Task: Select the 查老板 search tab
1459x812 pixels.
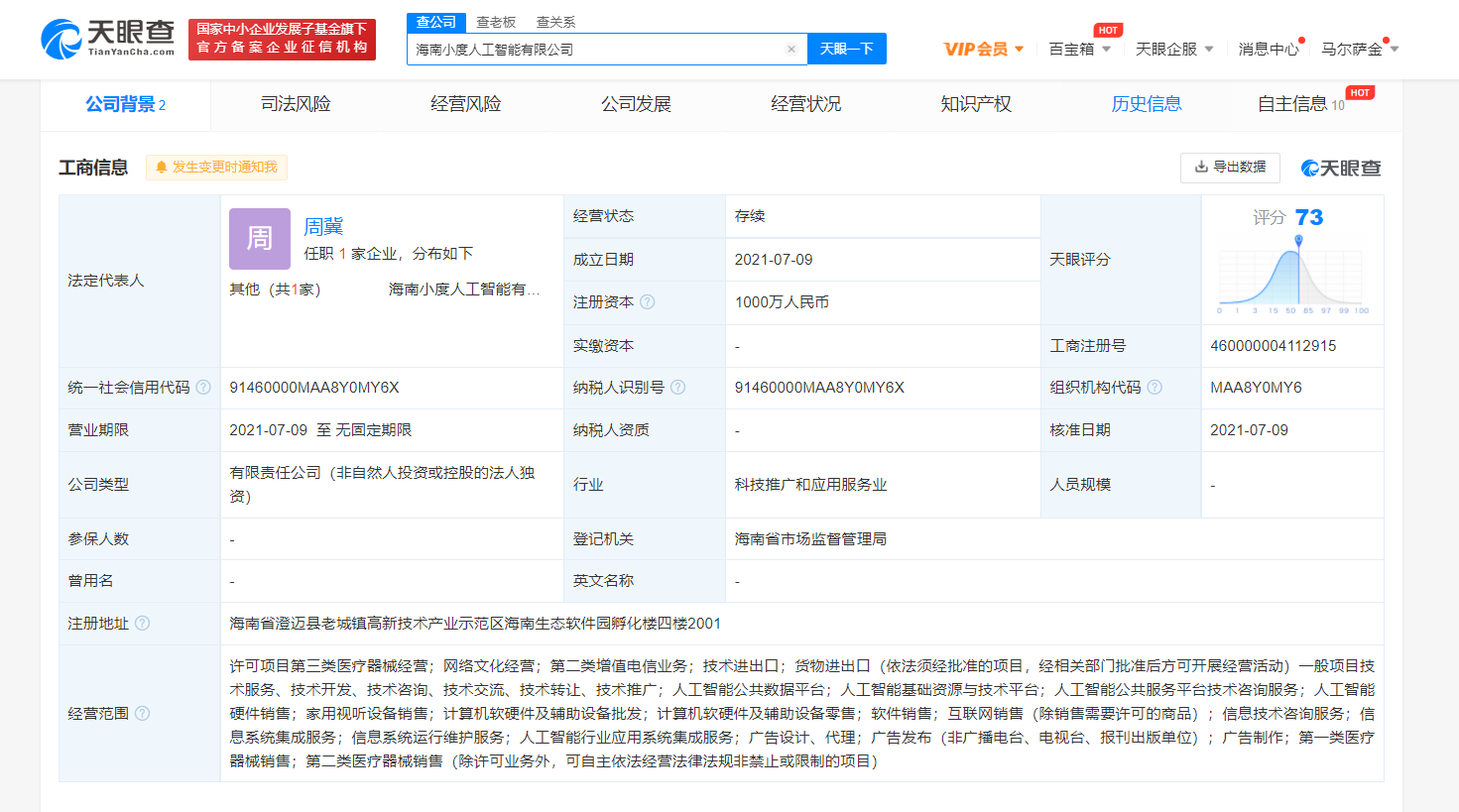Action: click(496, 22)
